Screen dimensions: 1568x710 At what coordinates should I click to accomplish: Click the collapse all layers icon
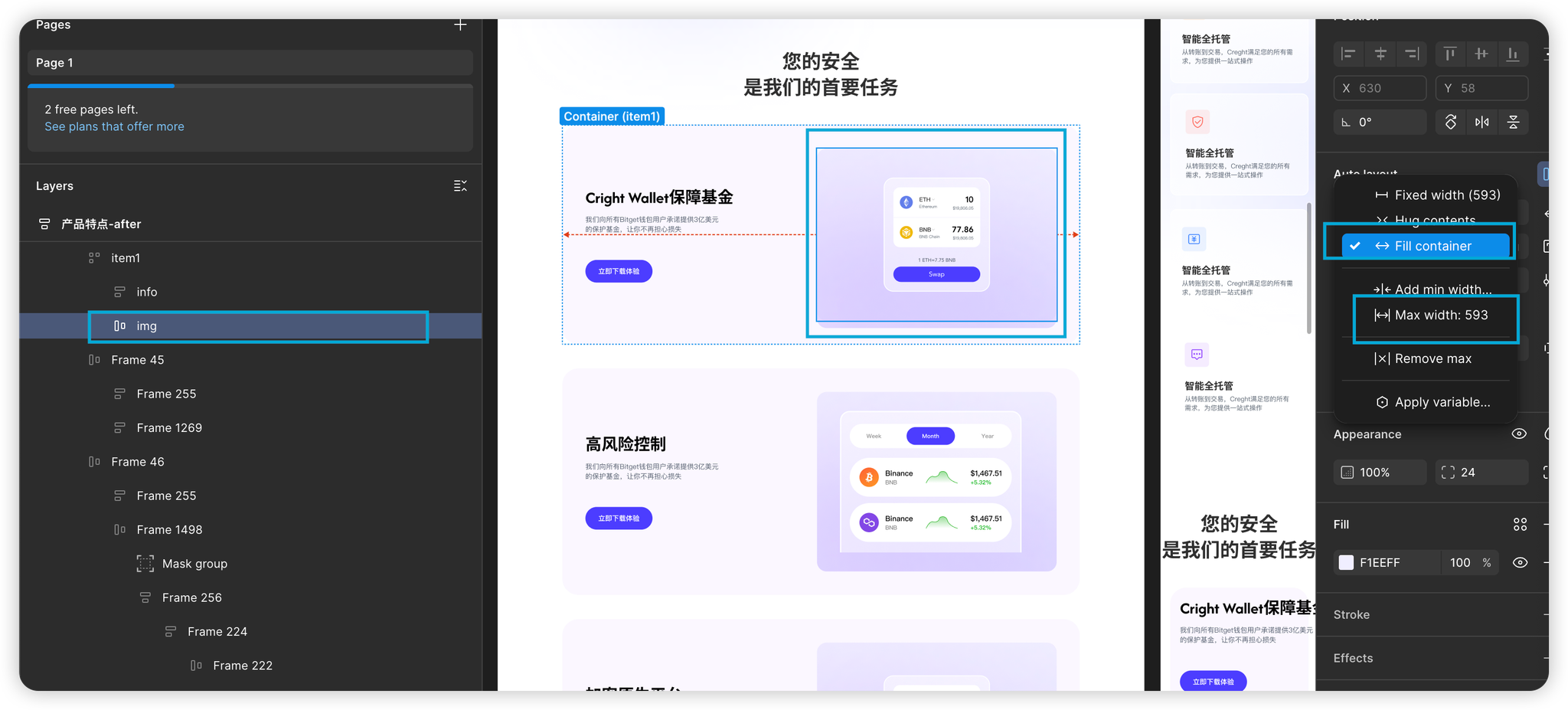[x=460, y=186]
